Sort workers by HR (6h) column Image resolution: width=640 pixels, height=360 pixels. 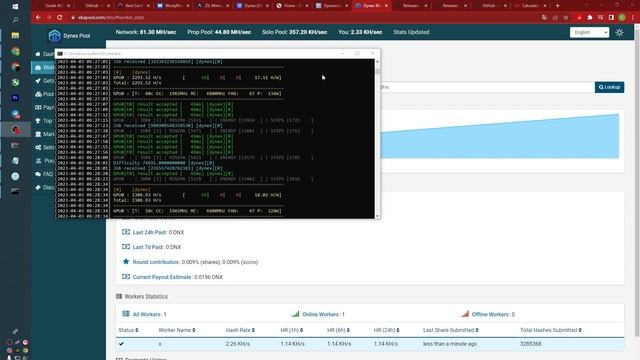[x=338, y=330]
